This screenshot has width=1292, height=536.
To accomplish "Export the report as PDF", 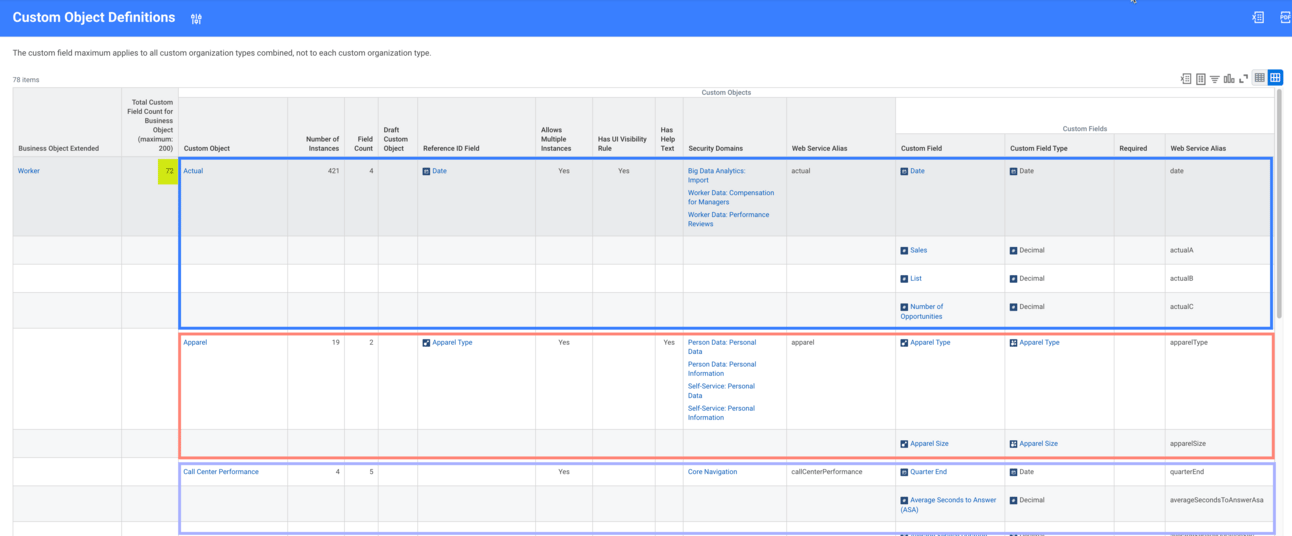I will [x=1284, y=17].
